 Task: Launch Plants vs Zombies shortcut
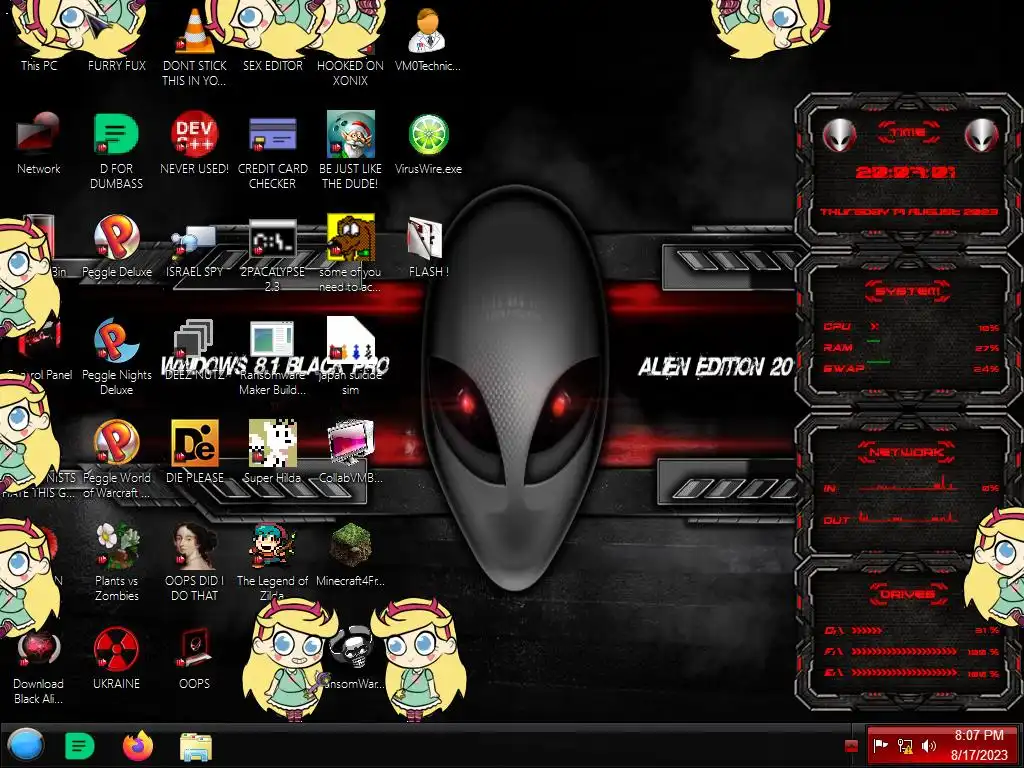[x=116, y=546]
